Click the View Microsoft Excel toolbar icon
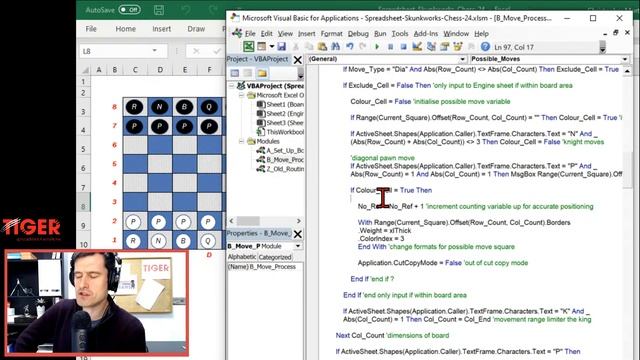The image size is (640, 360). click(x=248, y=47)
